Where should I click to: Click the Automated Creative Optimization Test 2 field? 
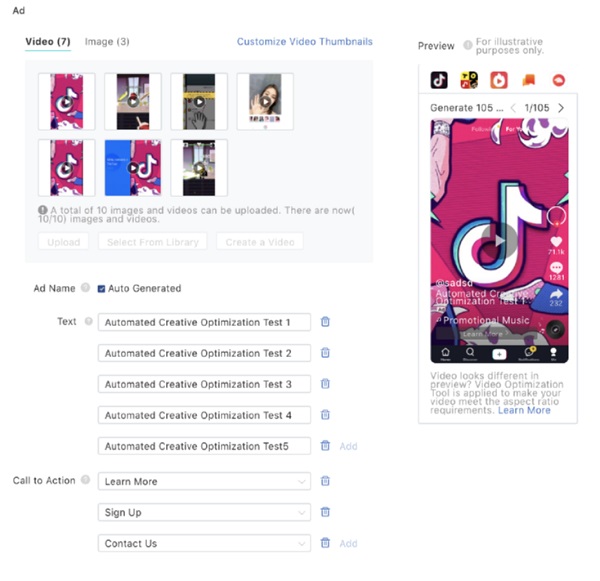coord(204,353)
